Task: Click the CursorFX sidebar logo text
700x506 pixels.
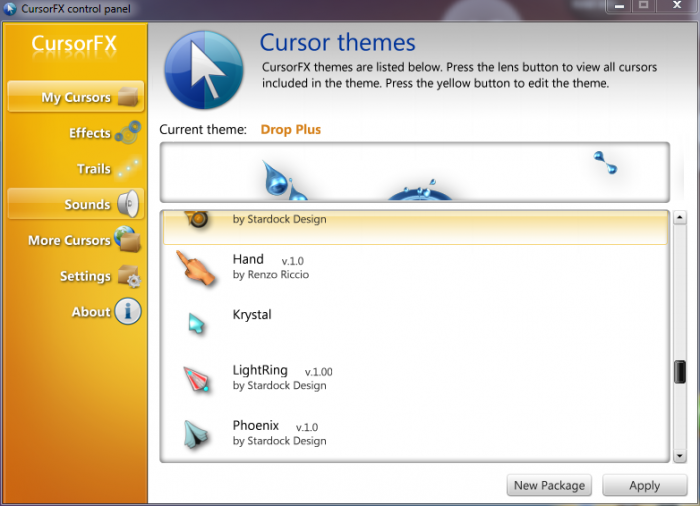Action: pyautogui.click(x=74, y=44)
